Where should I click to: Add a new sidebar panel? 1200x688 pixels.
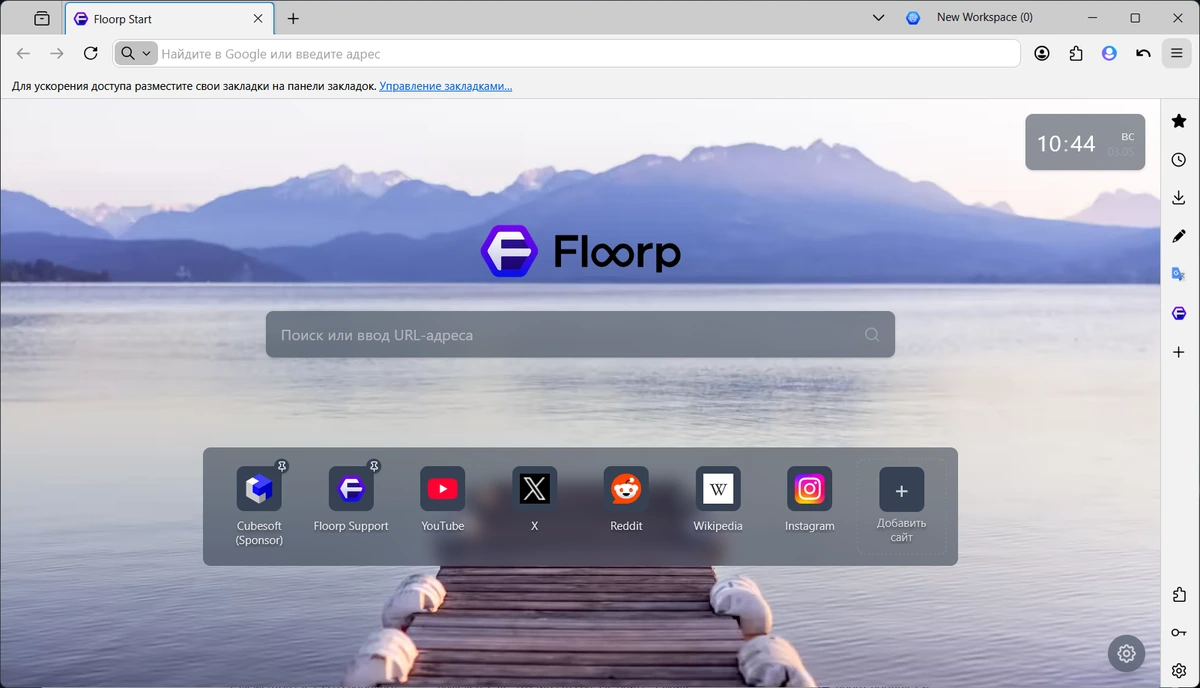[1179, 352]
